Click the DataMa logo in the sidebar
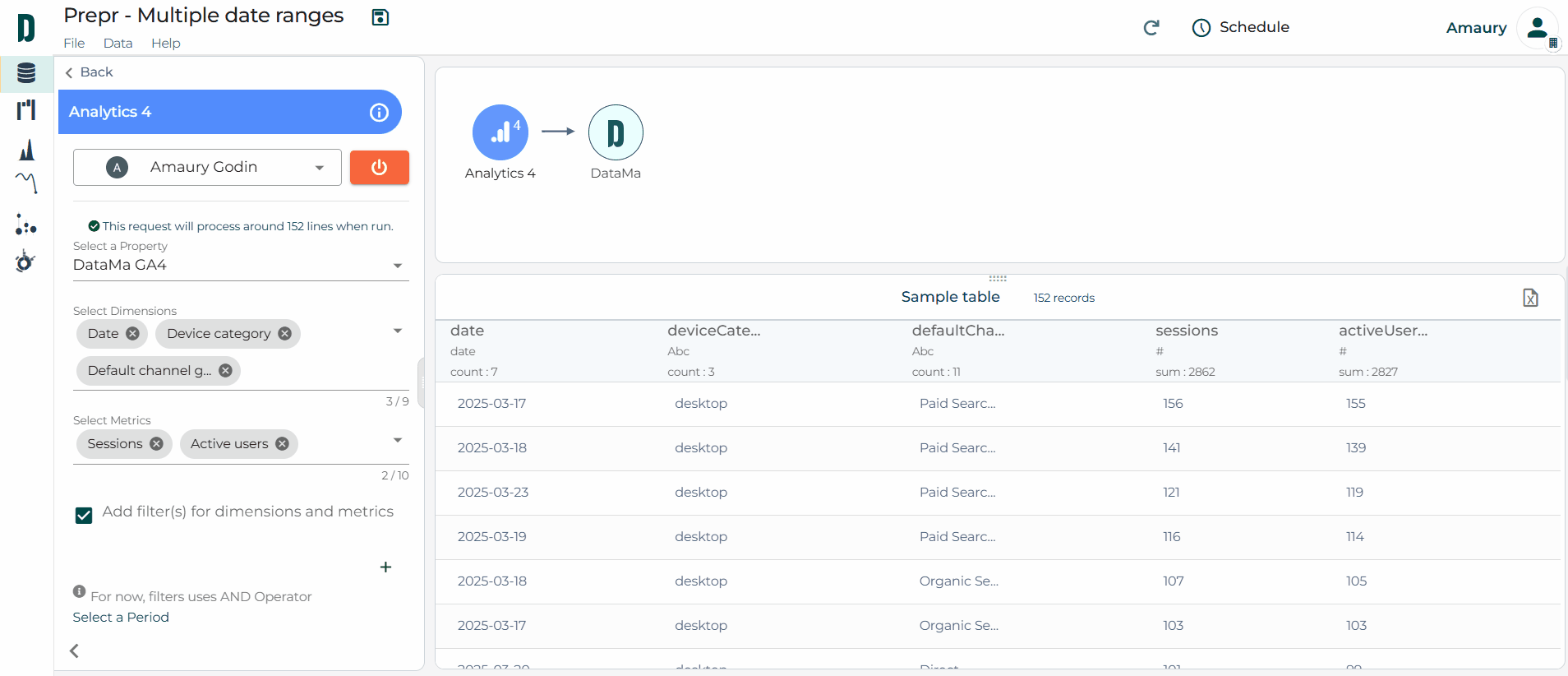Viewport: 1568px width, 676px height. click(26, 28)
